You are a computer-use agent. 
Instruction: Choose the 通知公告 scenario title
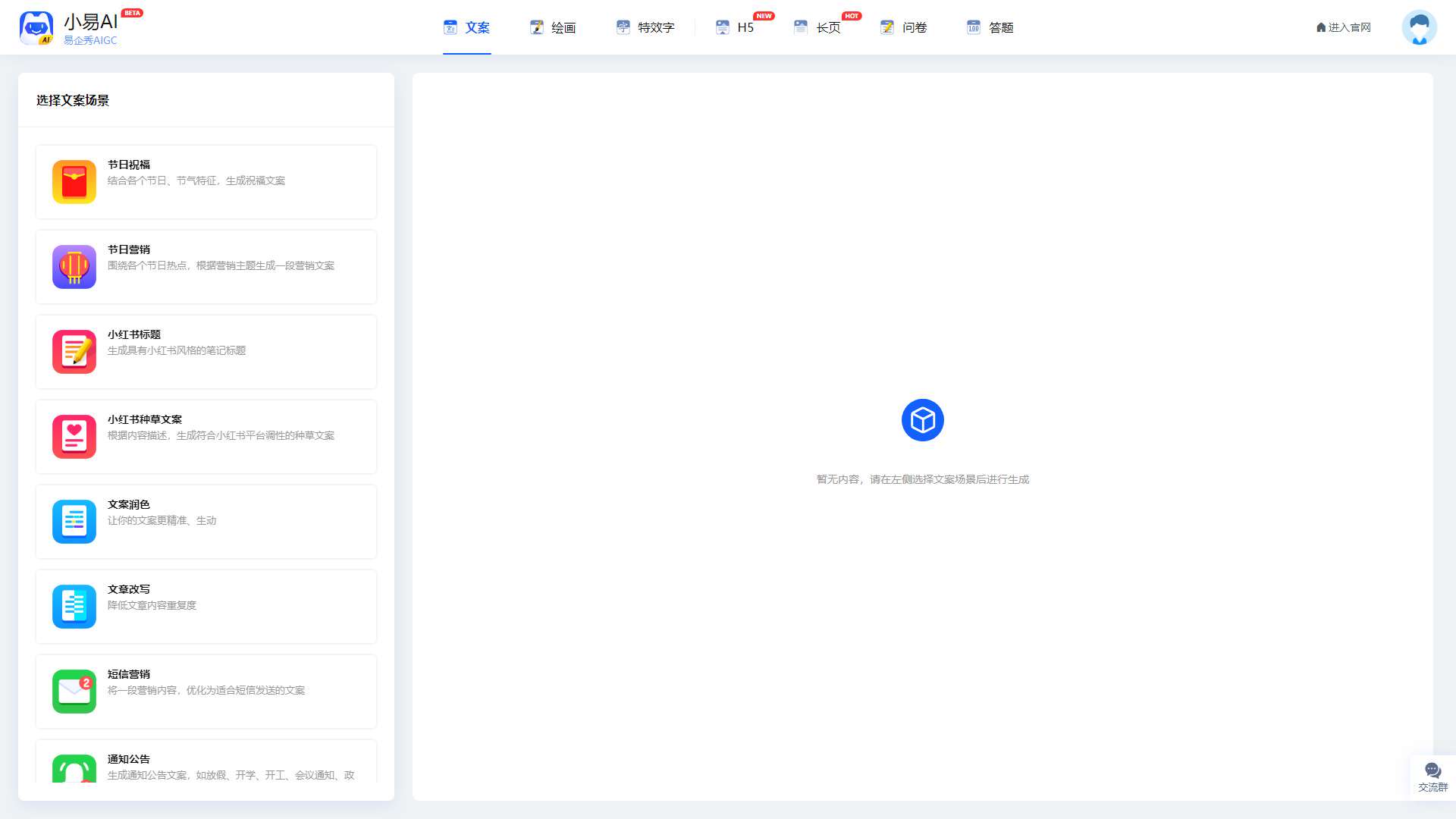pyautogui.click(x=129, y=759)
